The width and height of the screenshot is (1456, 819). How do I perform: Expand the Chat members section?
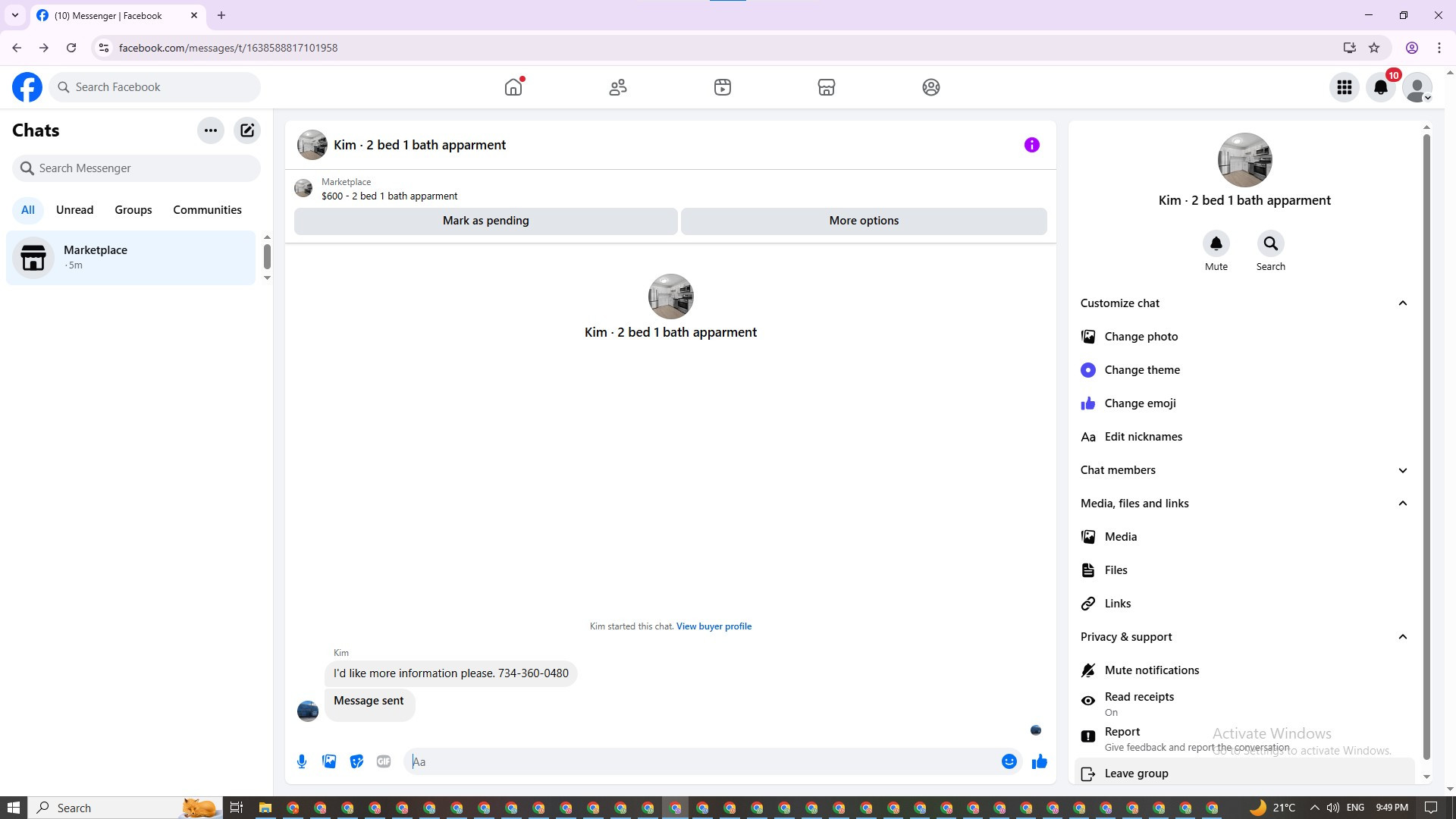coord(1244,470)
